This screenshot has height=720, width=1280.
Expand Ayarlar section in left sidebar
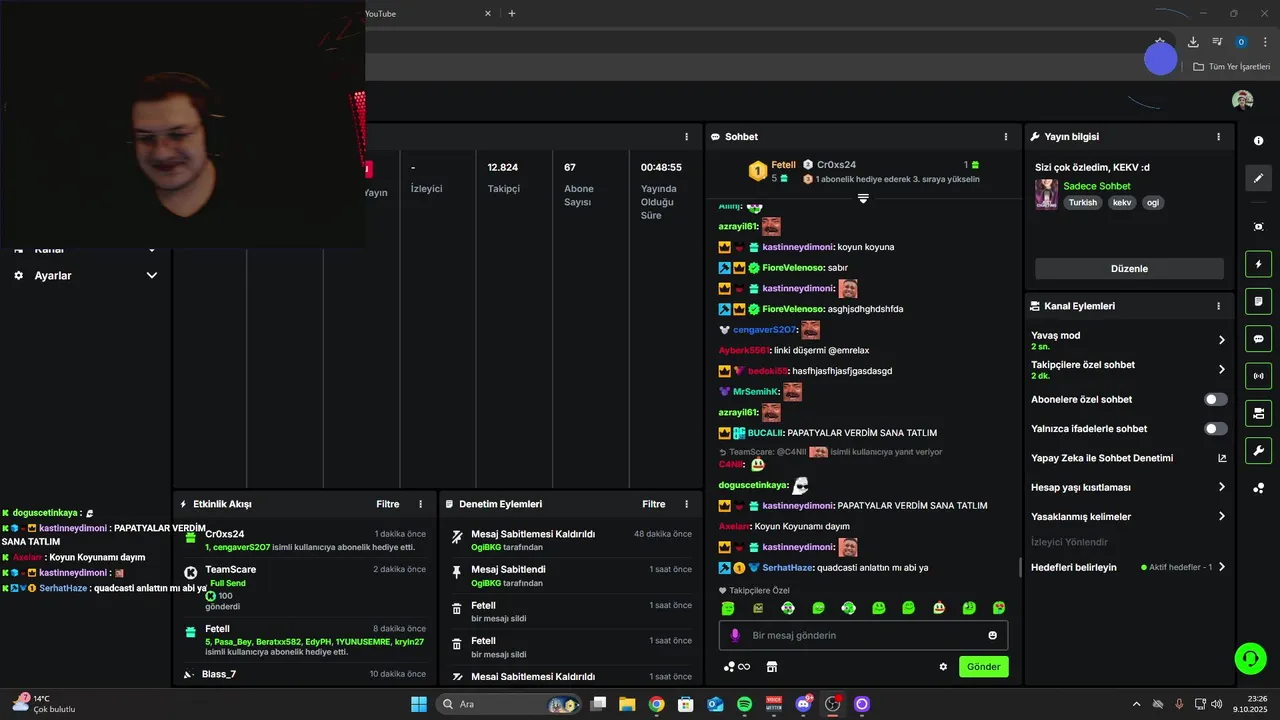tap(152, 275)
